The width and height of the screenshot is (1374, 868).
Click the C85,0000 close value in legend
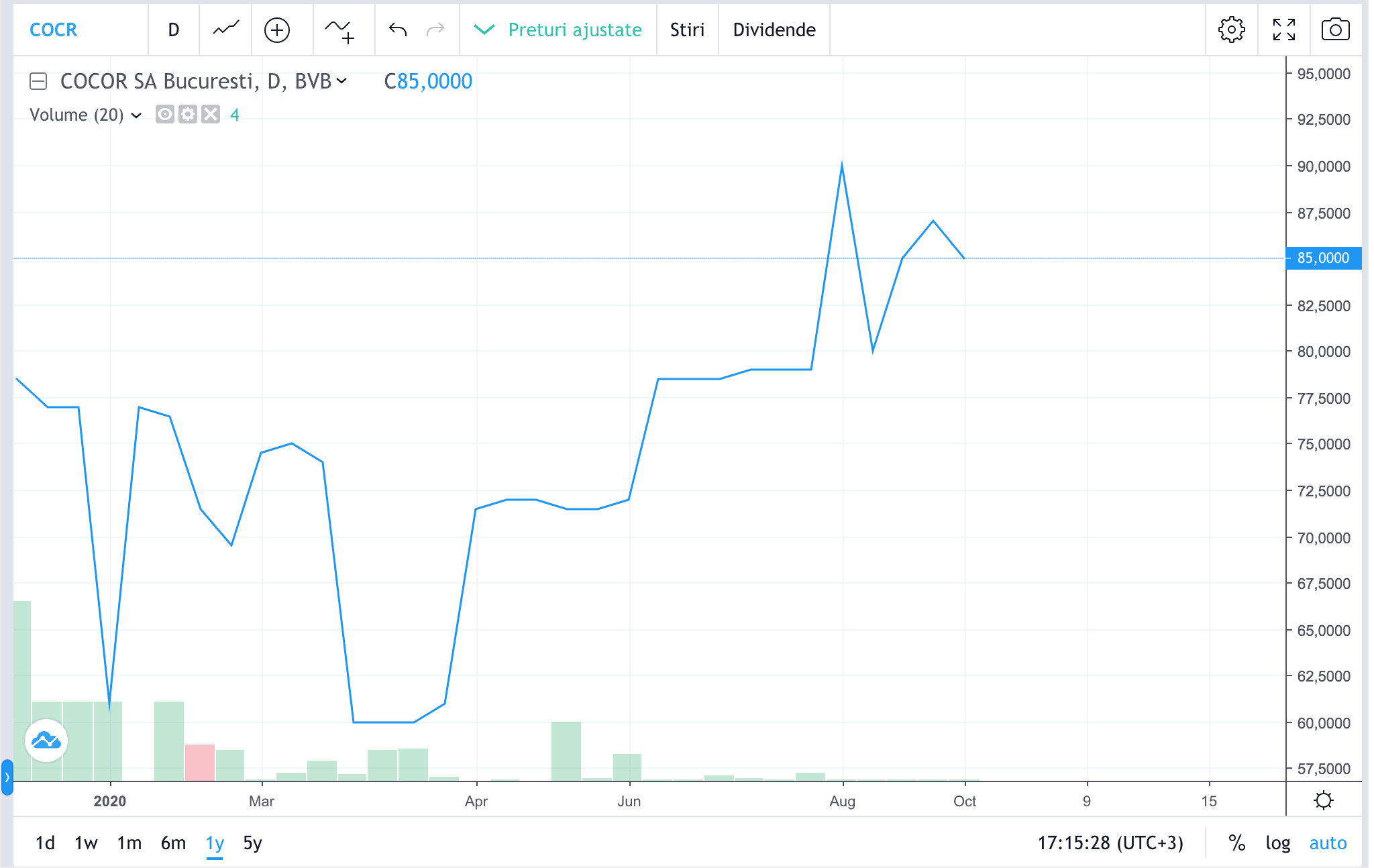[x=428, y=81]
